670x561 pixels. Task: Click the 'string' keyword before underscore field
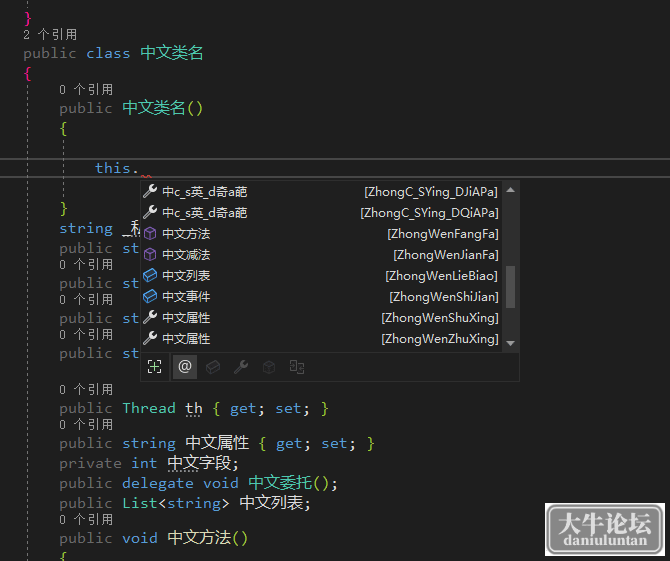86,228
